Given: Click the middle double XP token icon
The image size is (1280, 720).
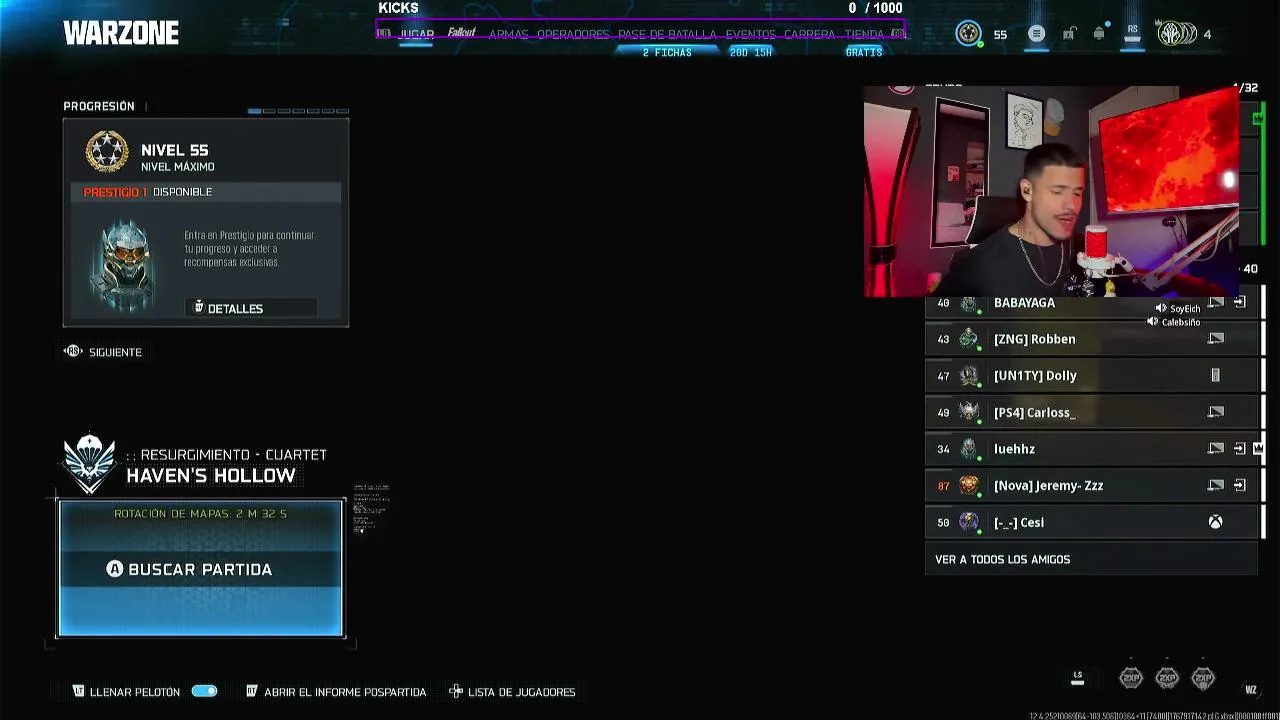Looking at the screenshot, I should (1167, 678).
